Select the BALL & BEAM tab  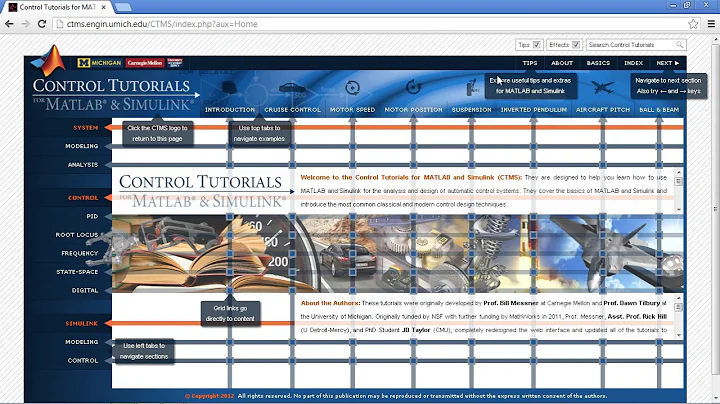[659, 110]
